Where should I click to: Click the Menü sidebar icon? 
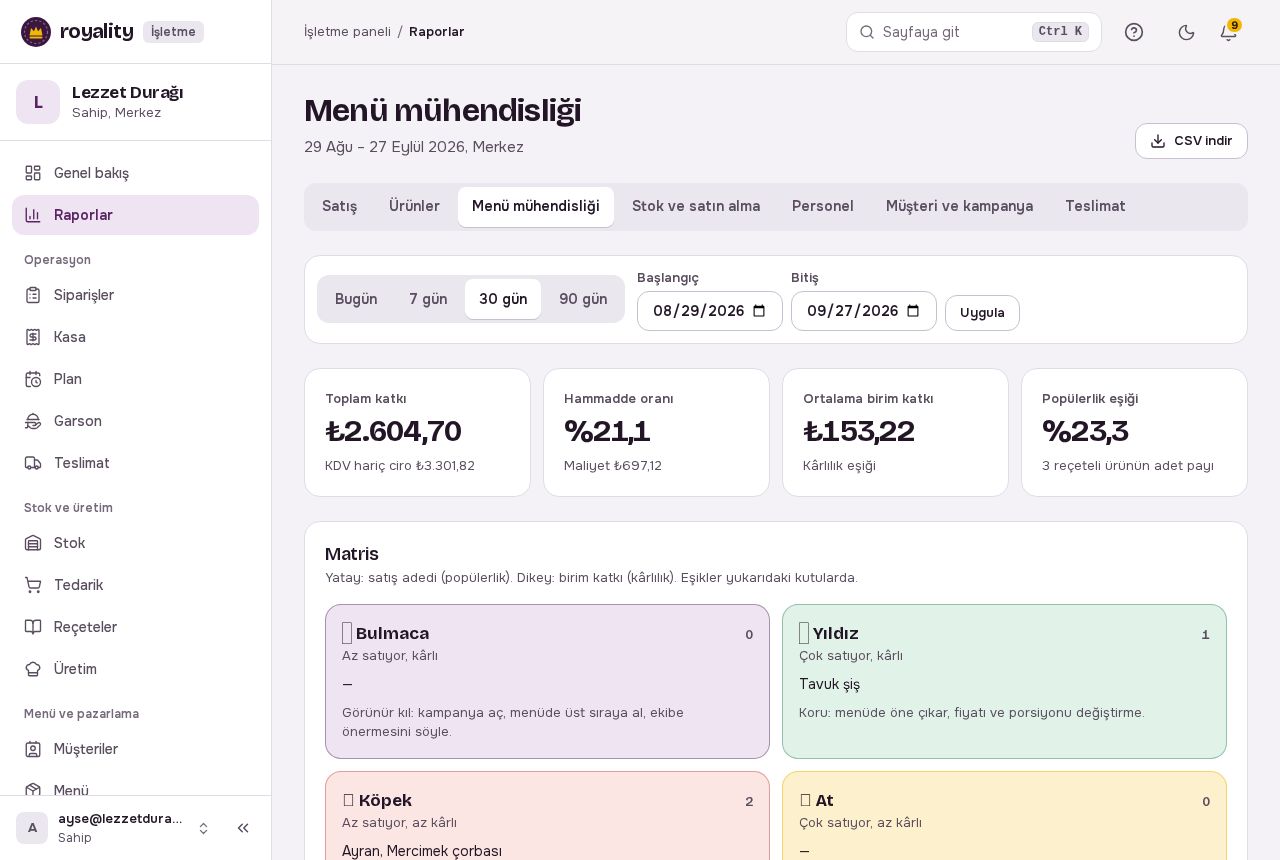coord(33,790)
